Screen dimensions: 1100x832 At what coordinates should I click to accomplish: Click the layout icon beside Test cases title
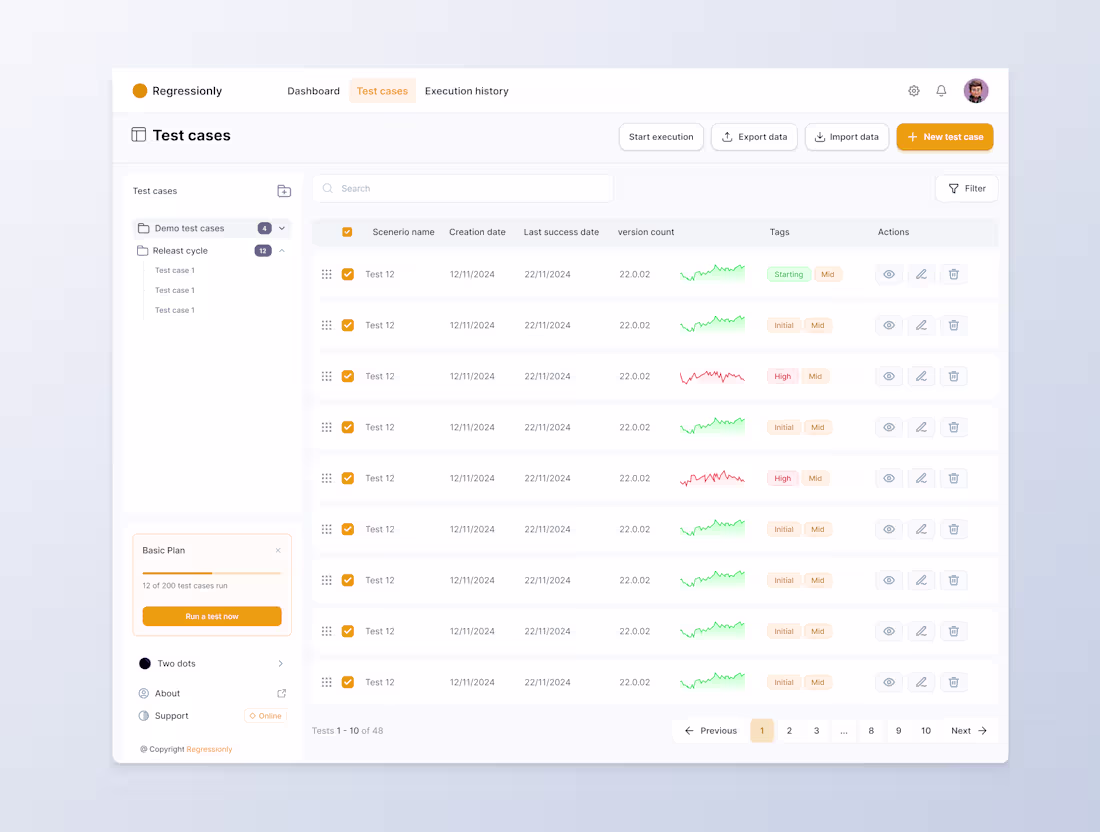coord(138,135)
